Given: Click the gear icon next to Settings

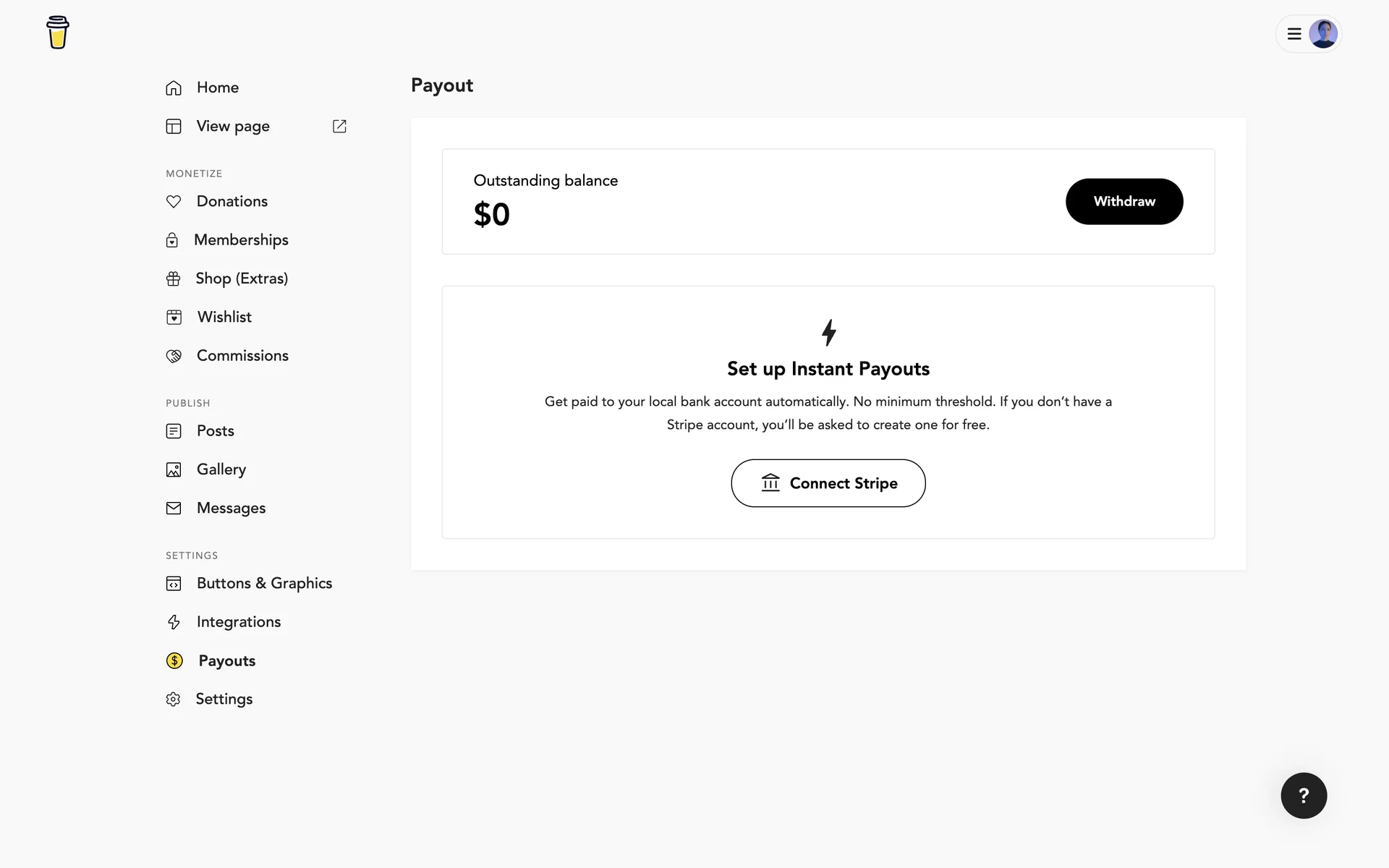Looking at the screenshot, I should [x=173, y=699].
